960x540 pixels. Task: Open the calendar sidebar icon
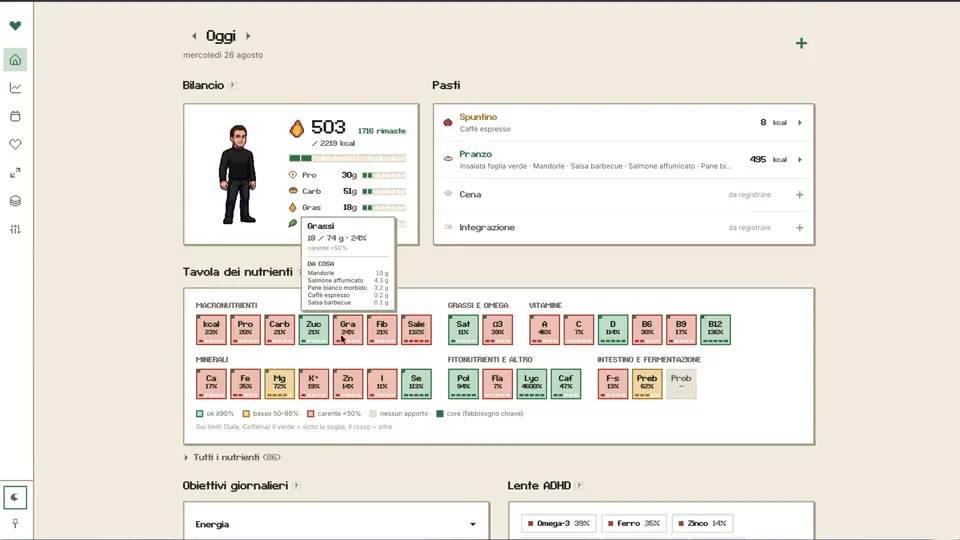coord(15,116)
